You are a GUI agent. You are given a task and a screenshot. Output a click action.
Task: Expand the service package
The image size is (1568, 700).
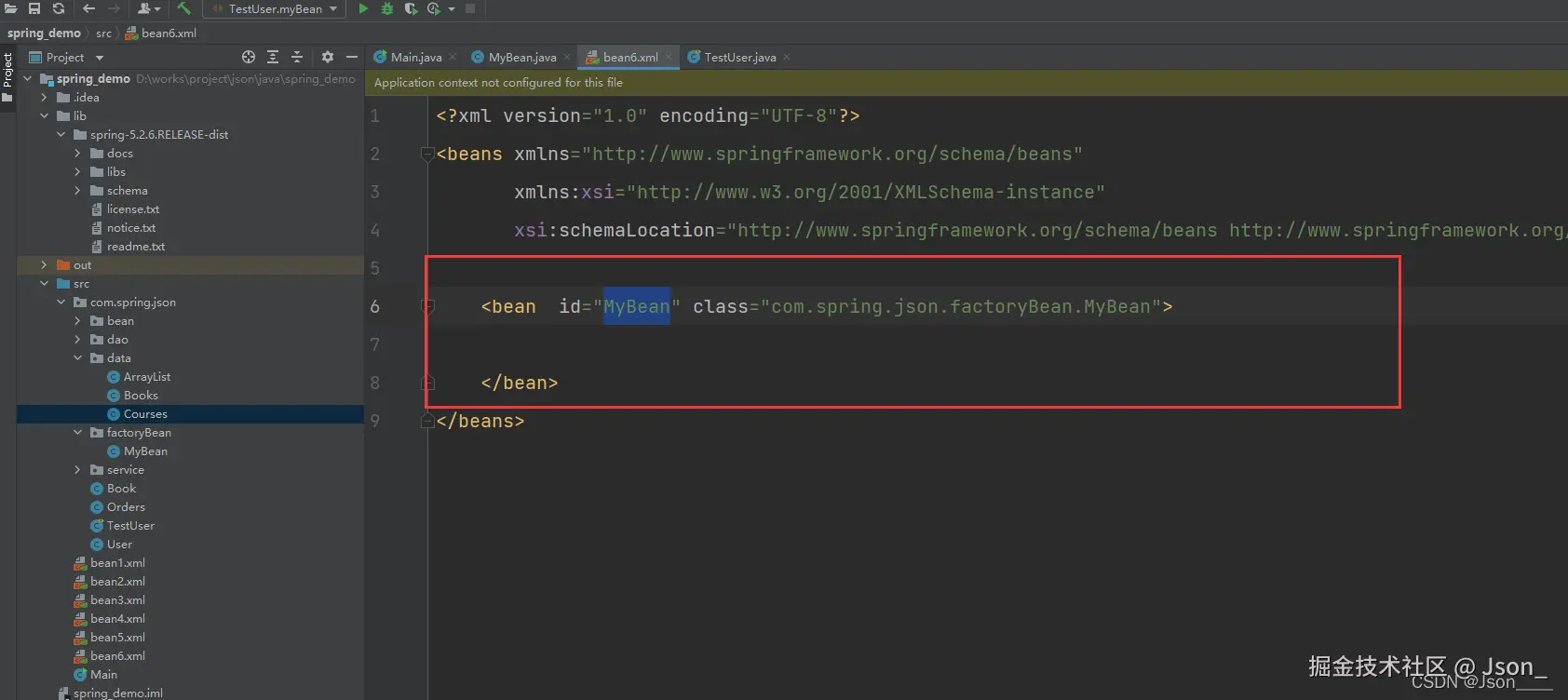(x=77, y=470)
